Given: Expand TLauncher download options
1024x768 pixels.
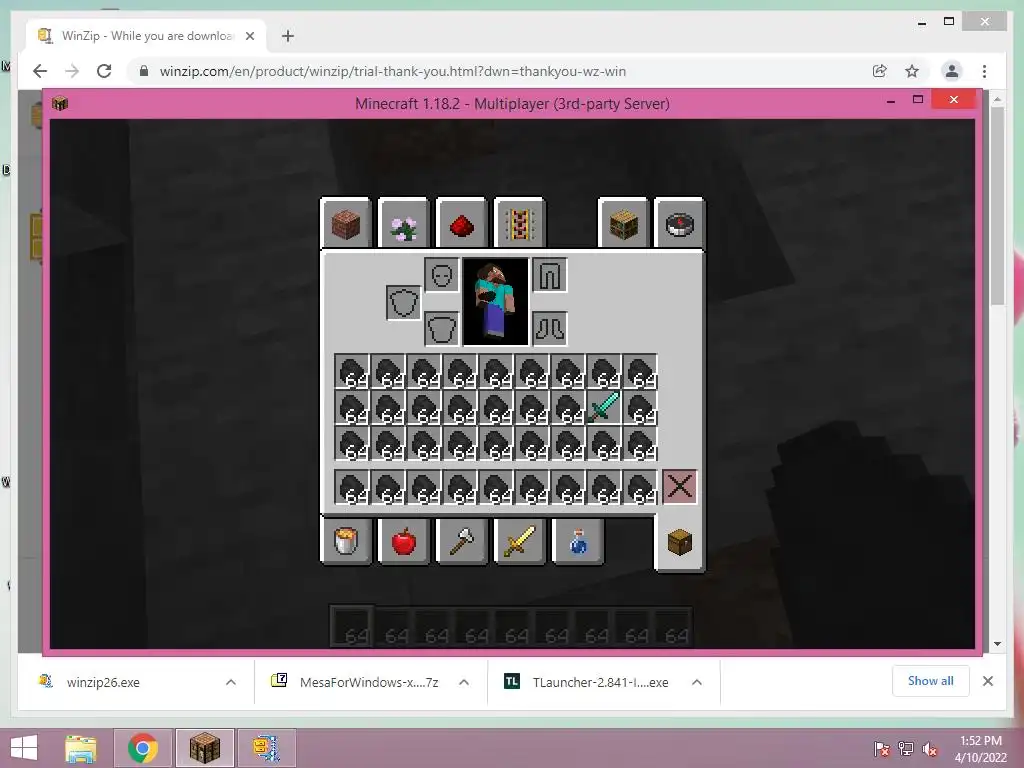Looking at the screenshot, I should [x=697, y=682].
